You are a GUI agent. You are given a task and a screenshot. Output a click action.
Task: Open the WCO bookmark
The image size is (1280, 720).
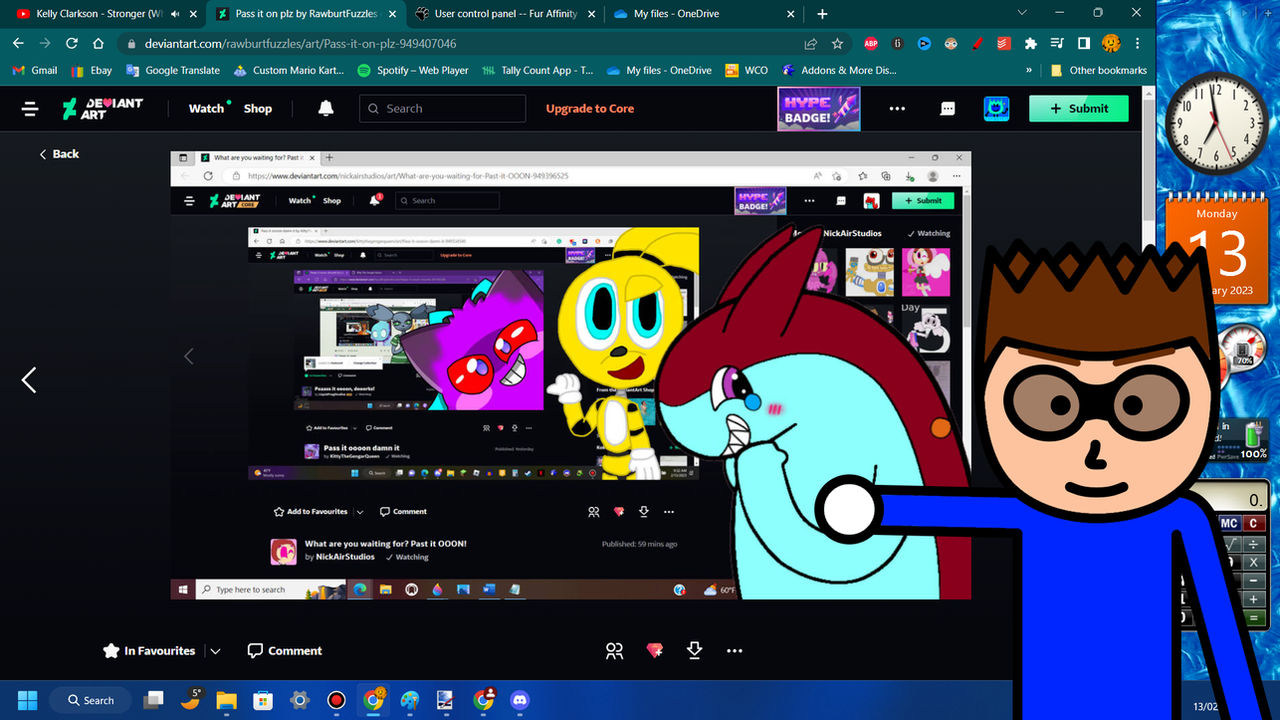coord(747,71)
